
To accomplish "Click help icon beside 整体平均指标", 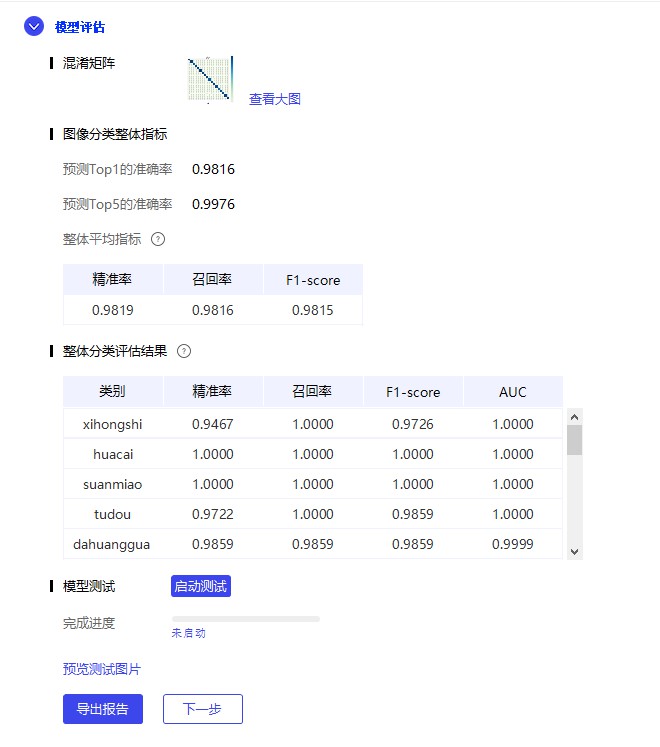I will [157, 239].
